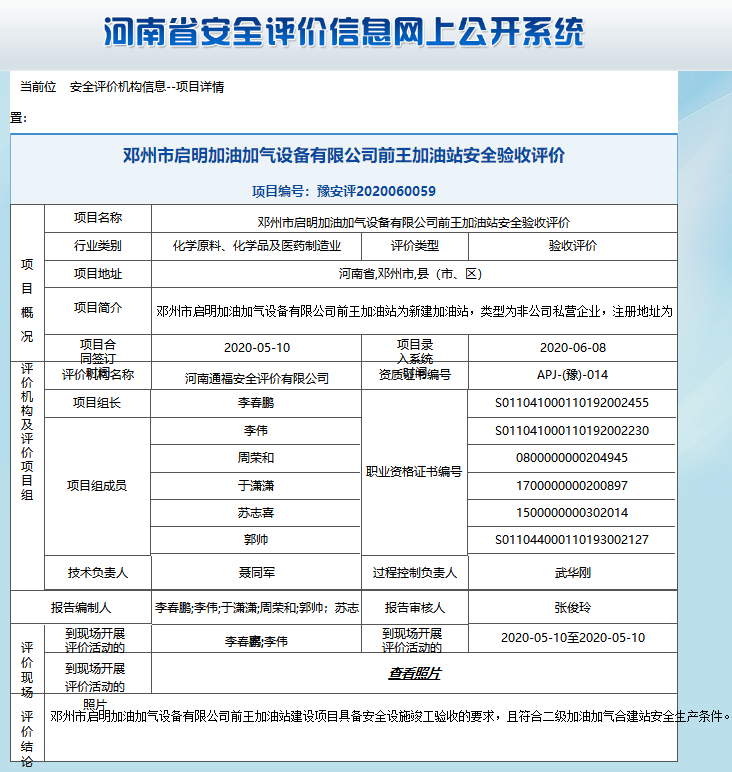
Task: Click the 评价机构名称 label
Action: pos(97,375)
